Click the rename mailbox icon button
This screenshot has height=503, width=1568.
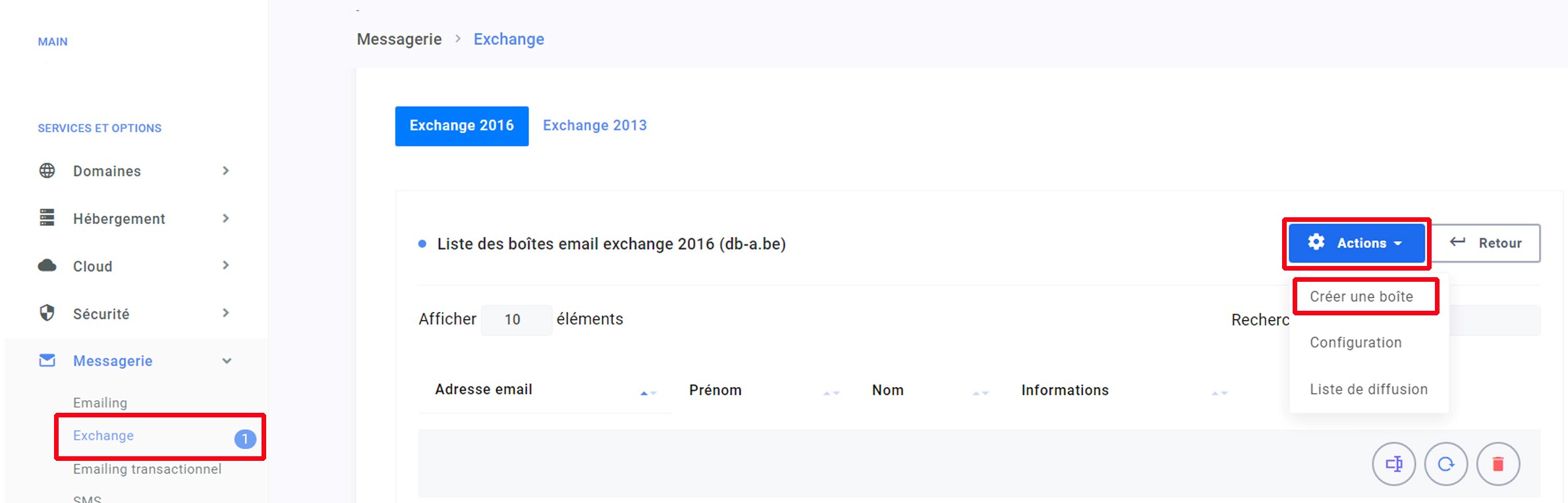coord(1393,464)
